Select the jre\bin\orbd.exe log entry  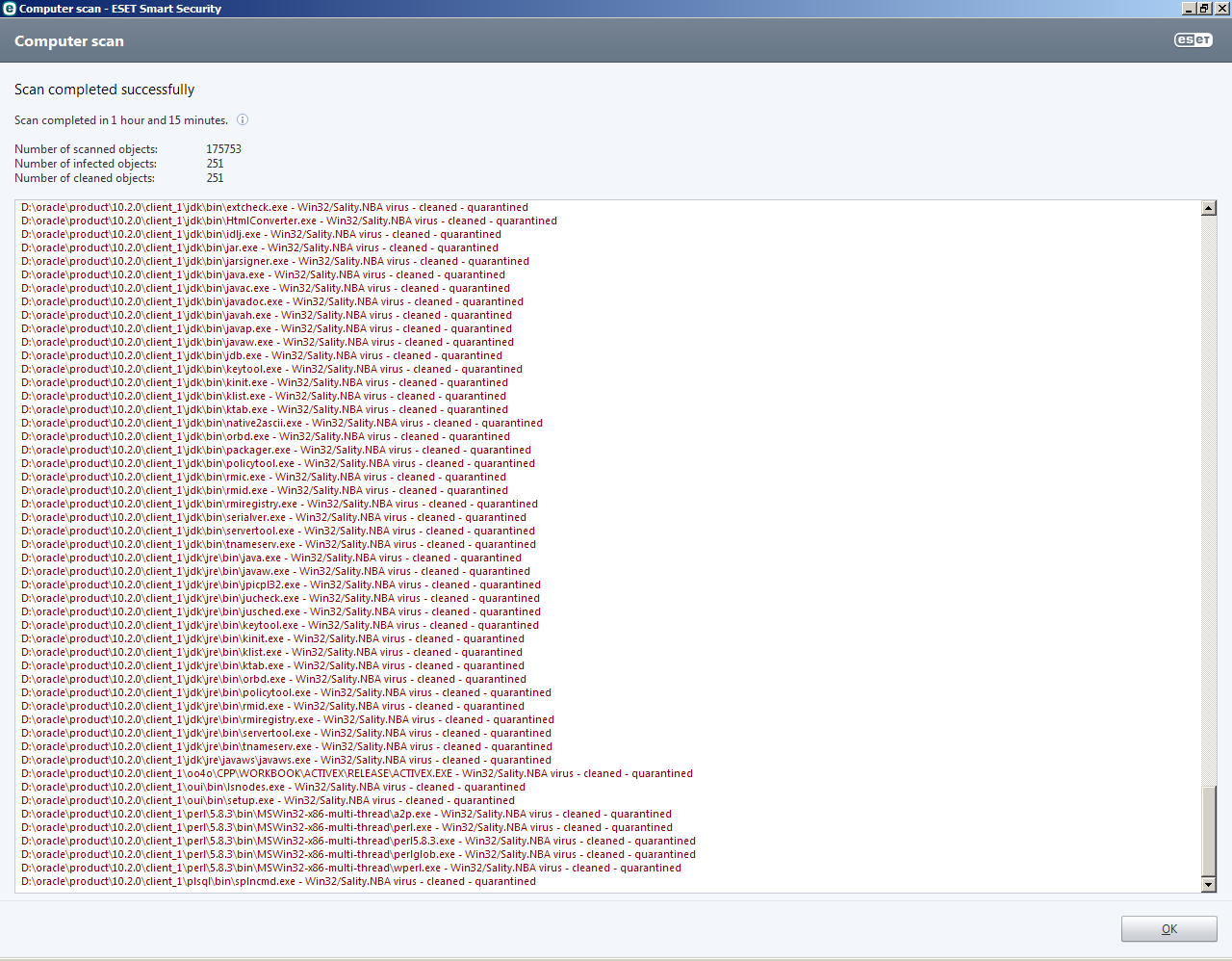click(273, 679)
